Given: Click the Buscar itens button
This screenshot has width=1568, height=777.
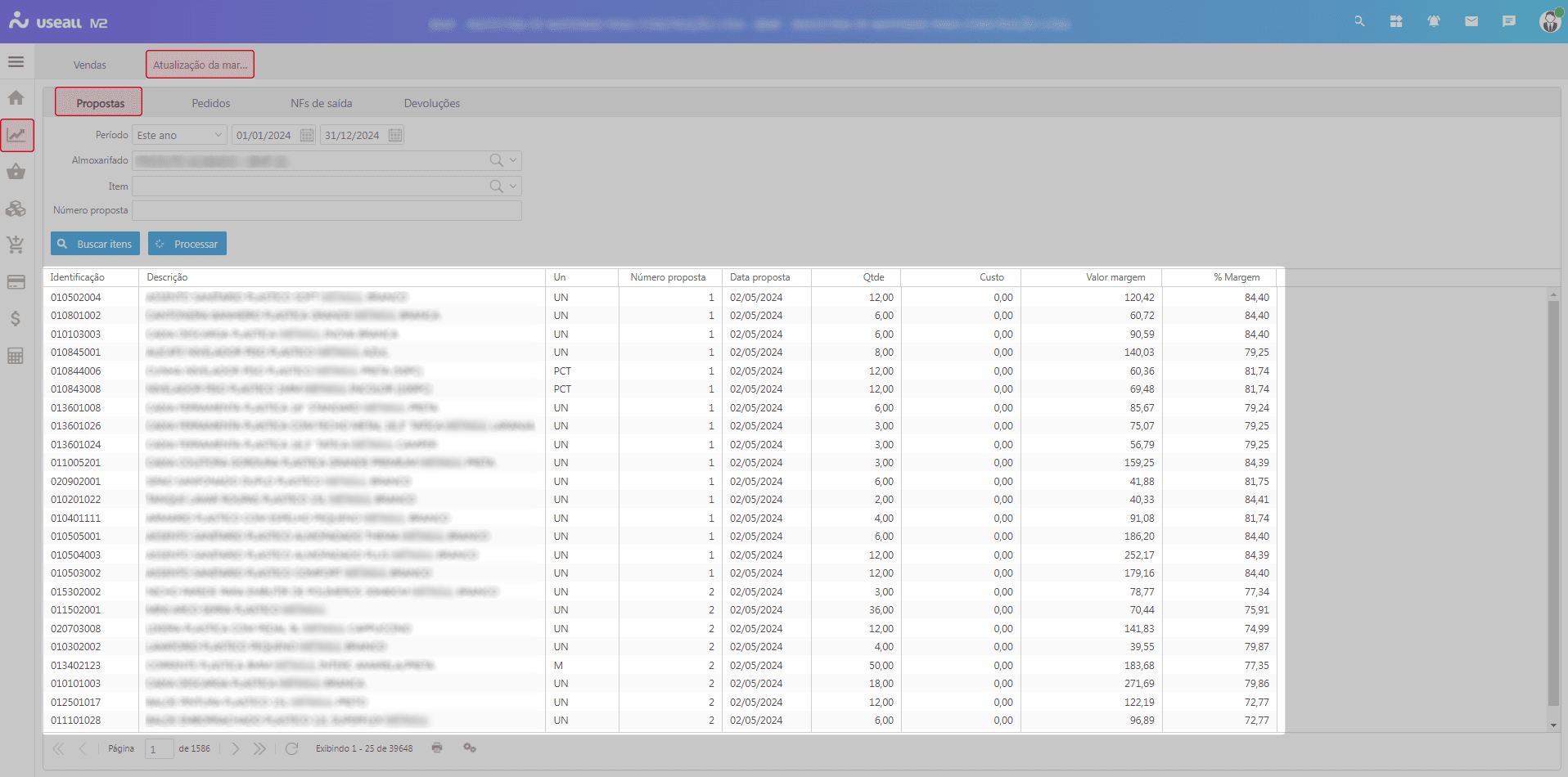Looking at the screenshot, I should coord(95,244).
